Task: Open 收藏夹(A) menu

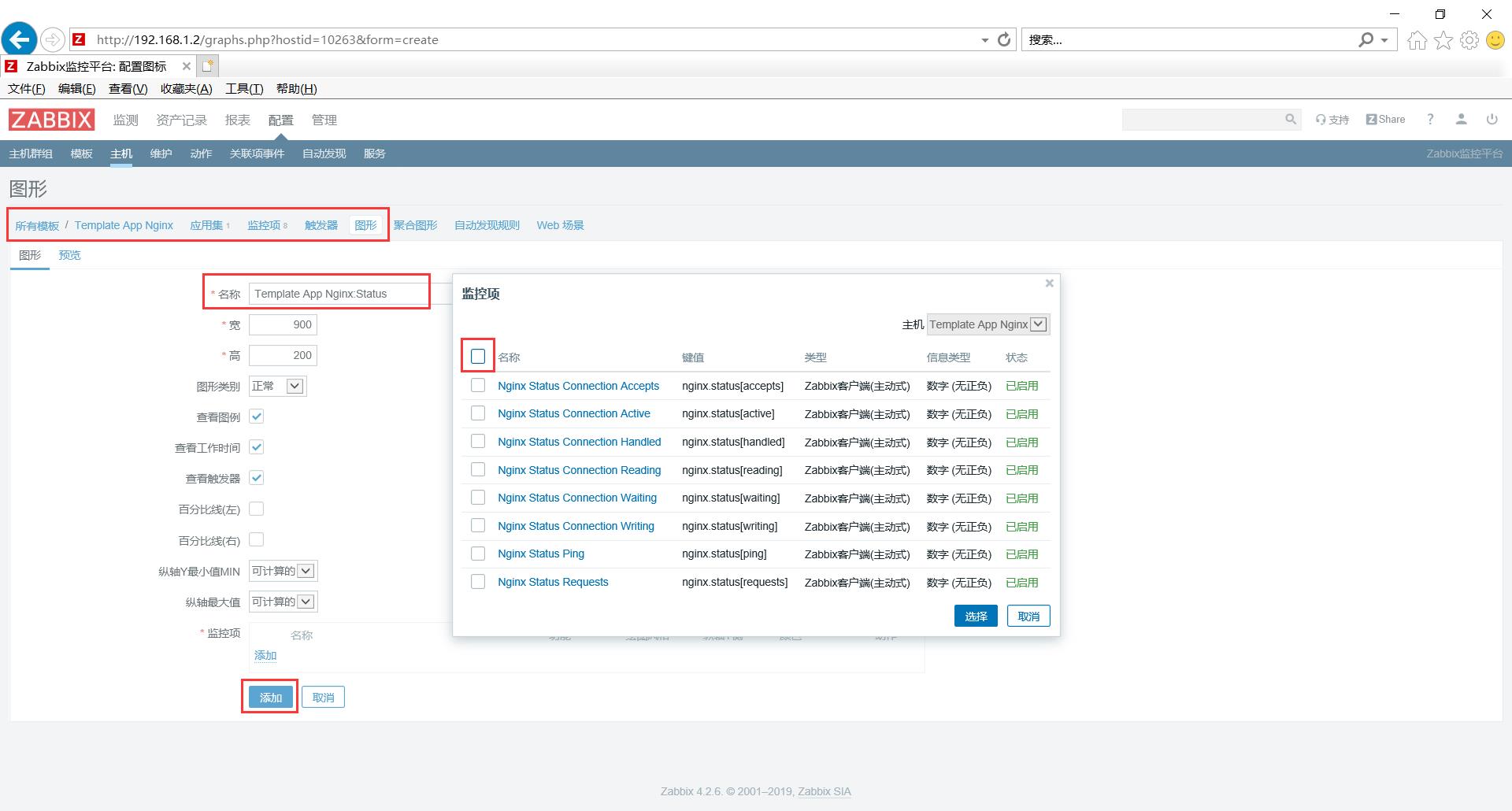Action: point(186,88)
